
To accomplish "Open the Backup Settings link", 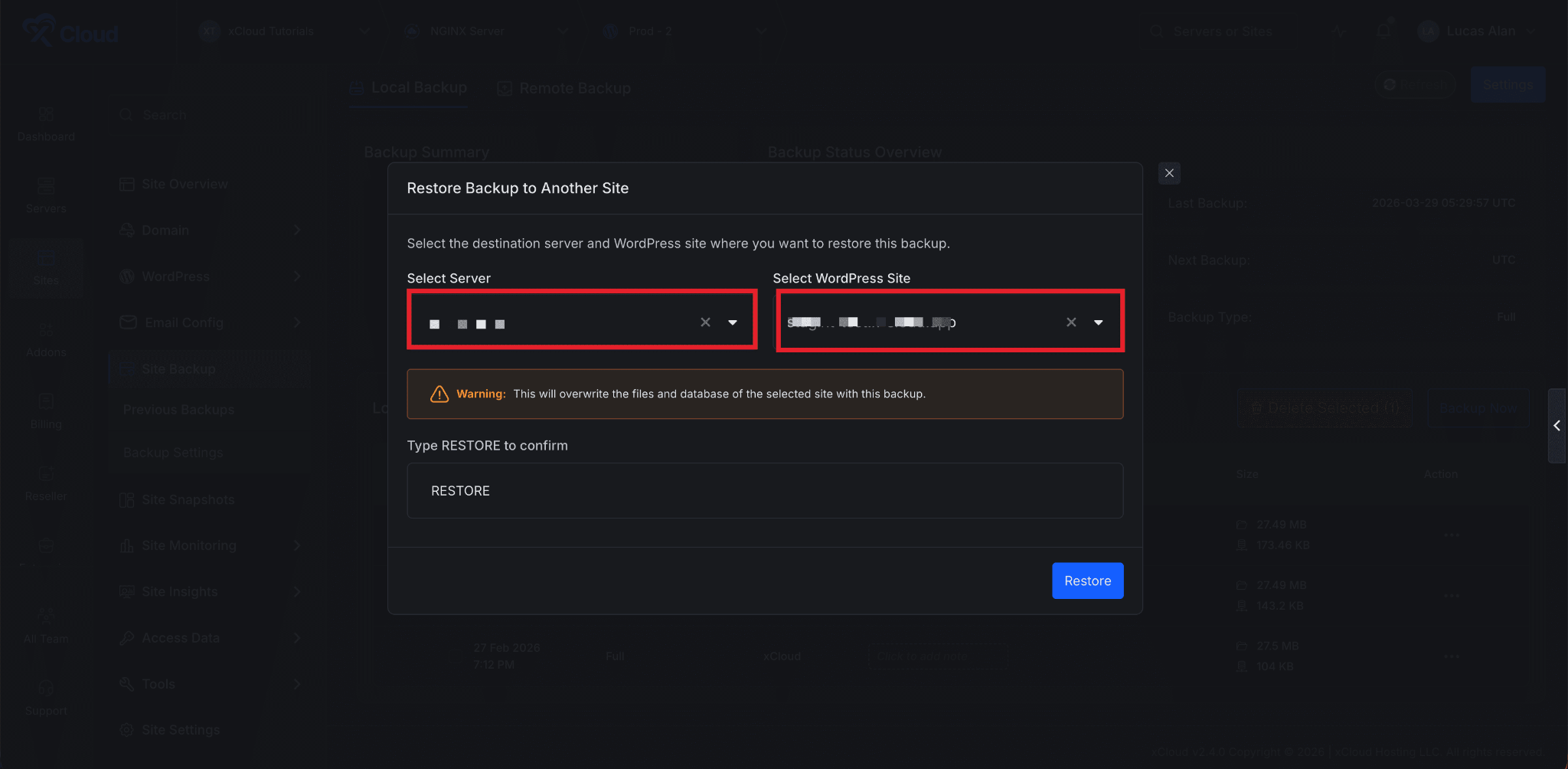I will (173, 452).
